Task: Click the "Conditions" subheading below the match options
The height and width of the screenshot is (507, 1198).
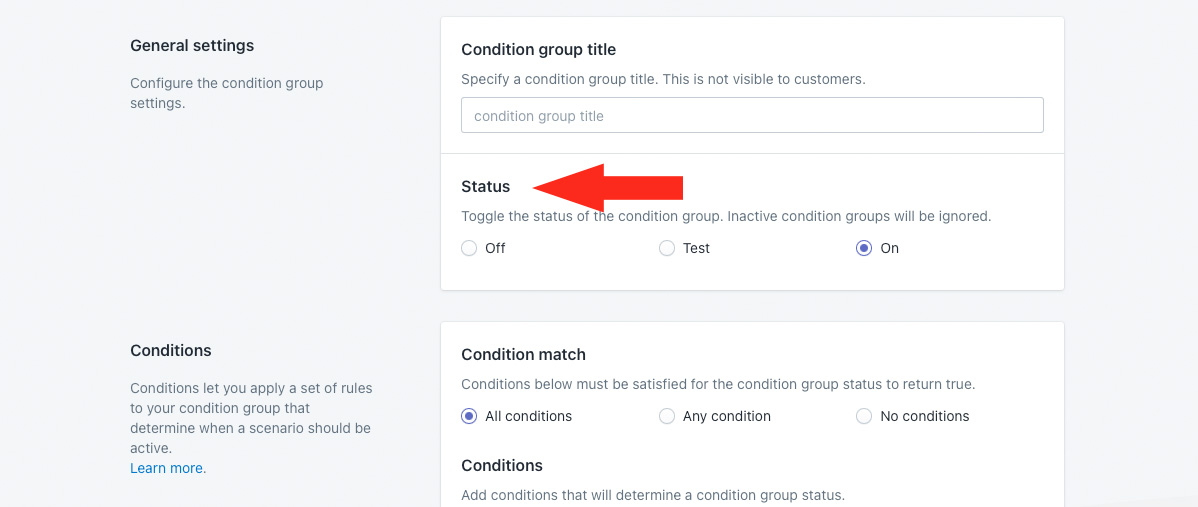Action: pyautogui.click(x=502, y=466)
